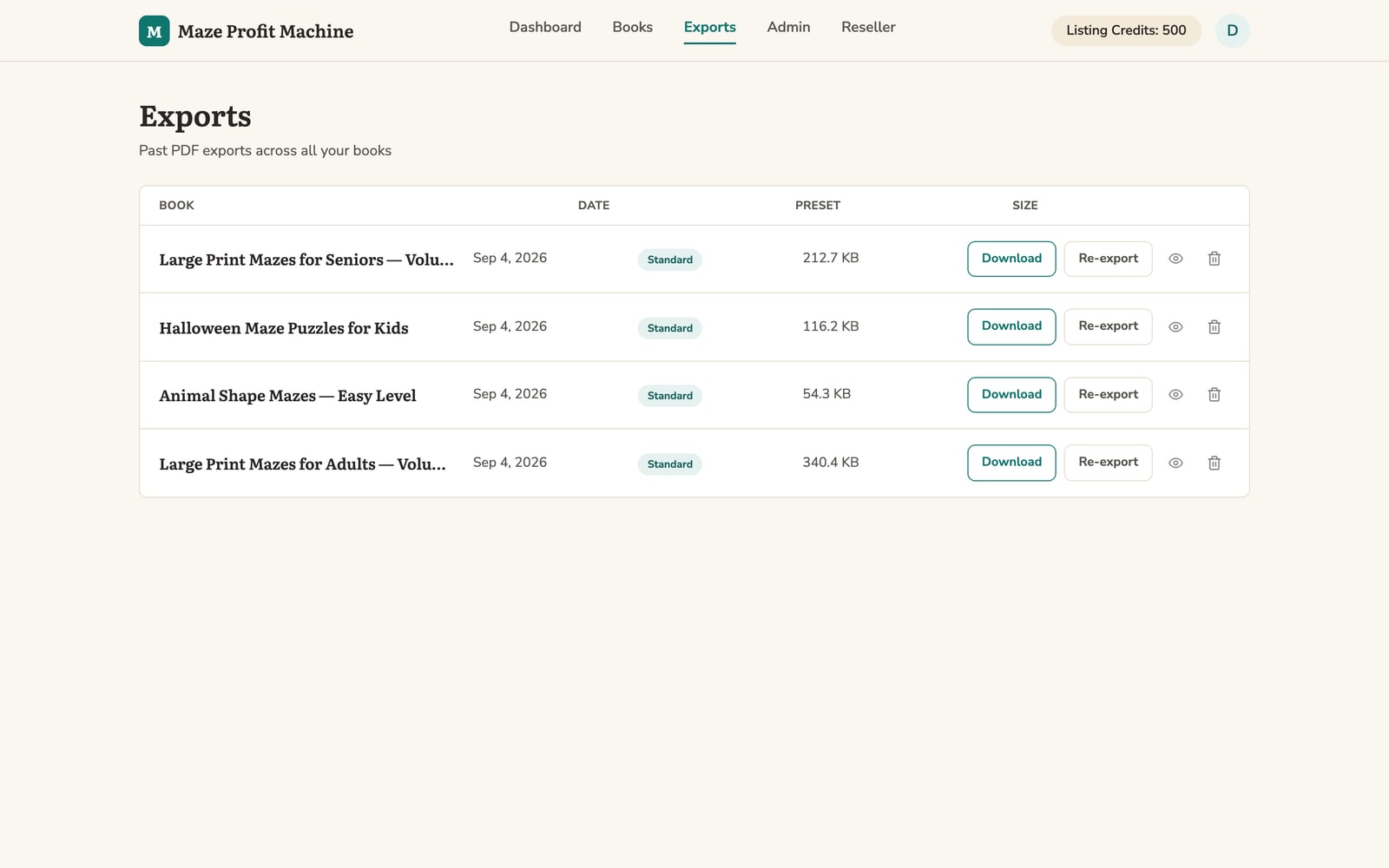Viewport: 1389px width, 868px height.
Task: Preview the Large Print Mazes for Seniors export
Action: [1175, 259]
